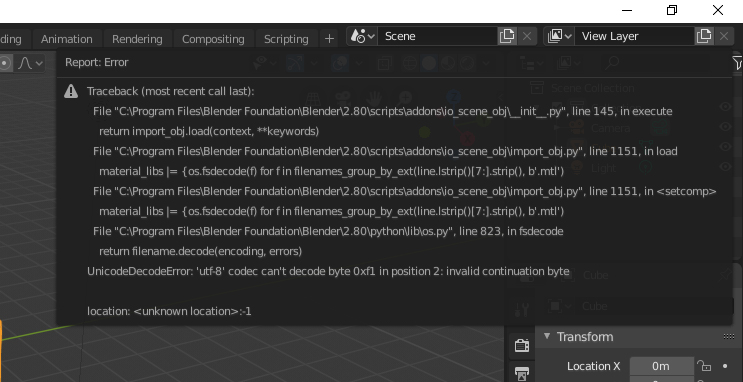Open the outliner filter funnel icon

tap(737, 63)
